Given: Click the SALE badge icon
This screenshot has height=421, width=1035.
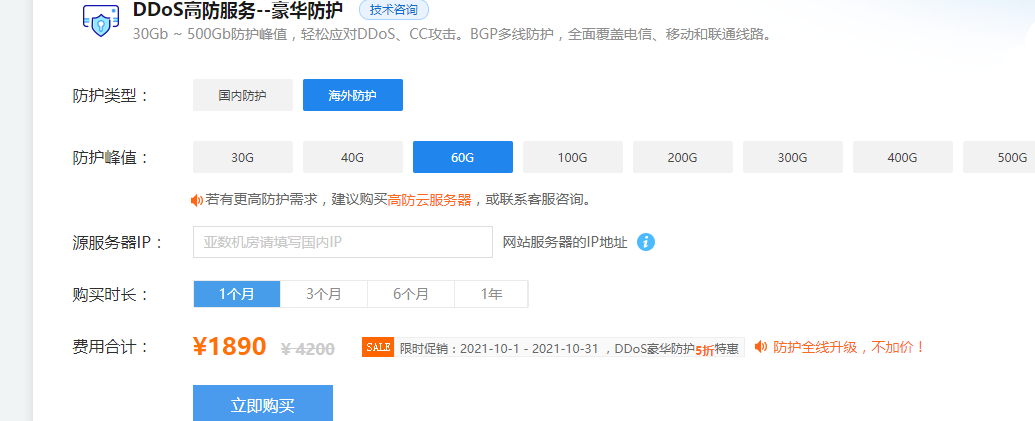Looking at the screenshot, I should coord(378,347).
